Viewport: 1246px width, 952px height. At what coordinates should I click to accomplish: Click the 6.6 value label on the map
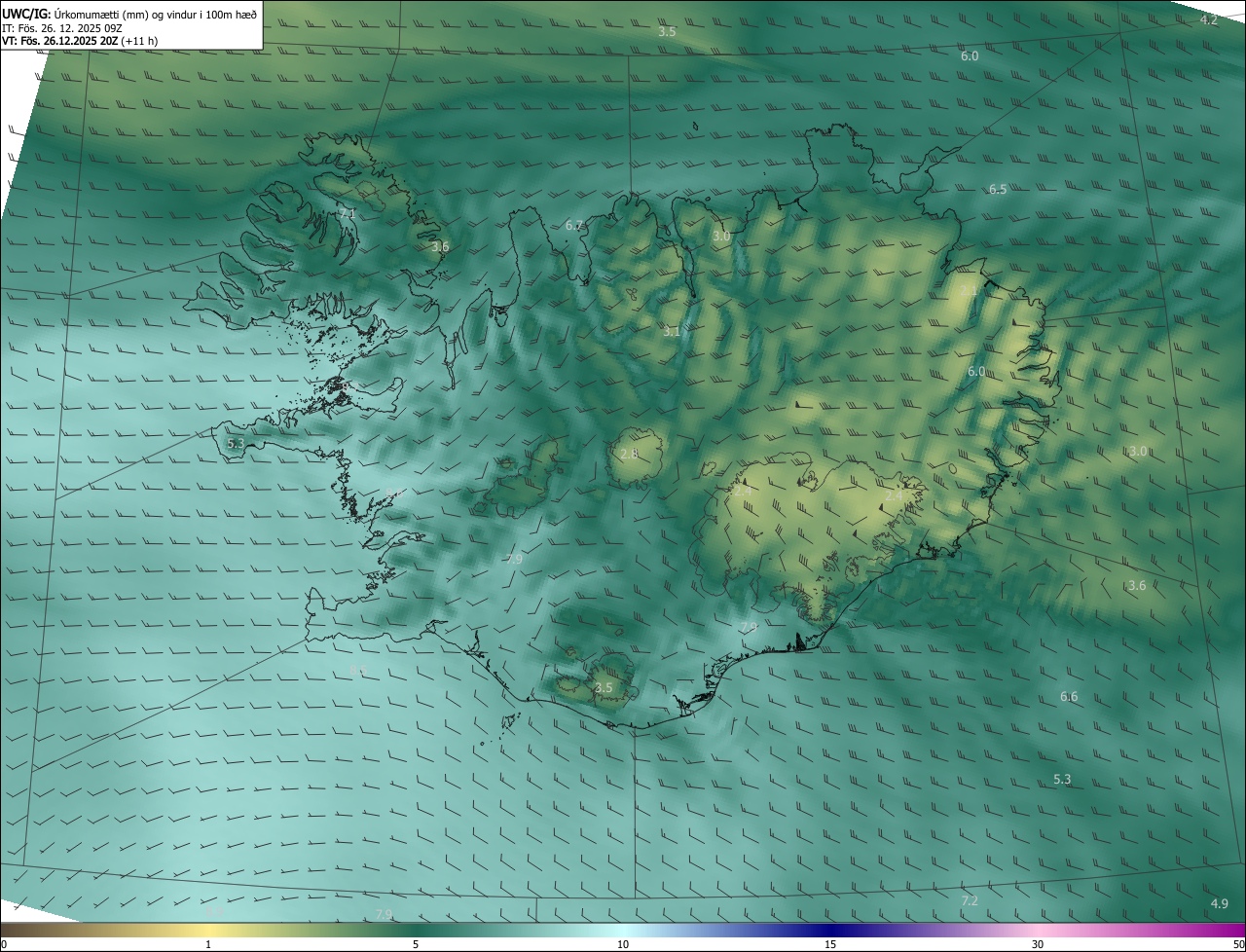coord(1069,697)
